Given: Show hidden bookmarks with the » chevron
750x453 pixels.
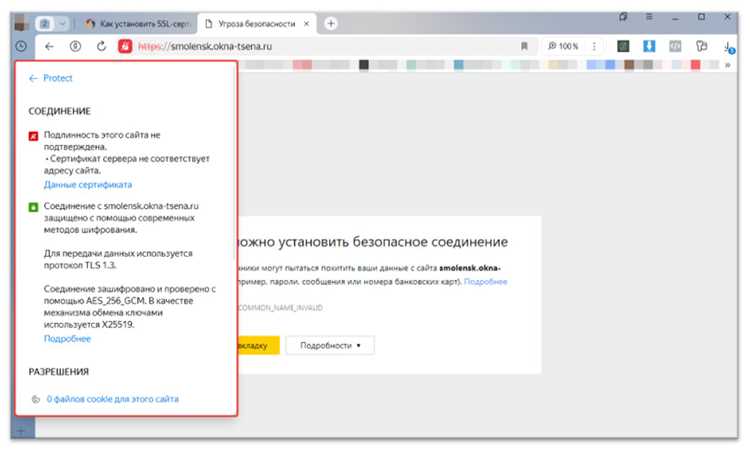Looking at the screenshot, I should [728, 65].
